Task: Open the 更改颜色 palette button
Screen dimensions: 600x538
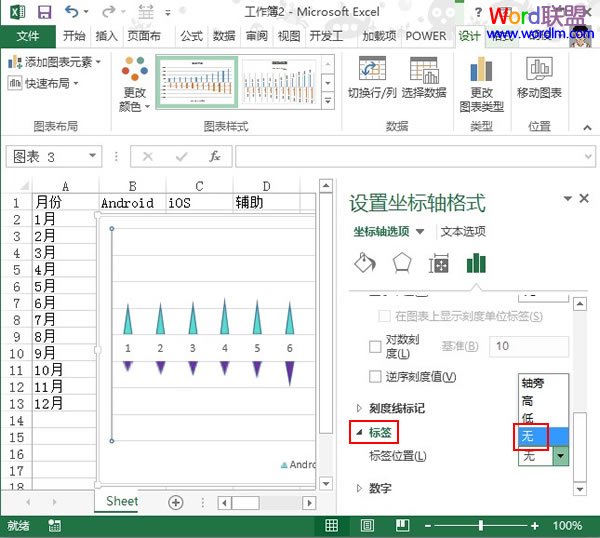Action: pyautogui.click(x=134, y=84)
